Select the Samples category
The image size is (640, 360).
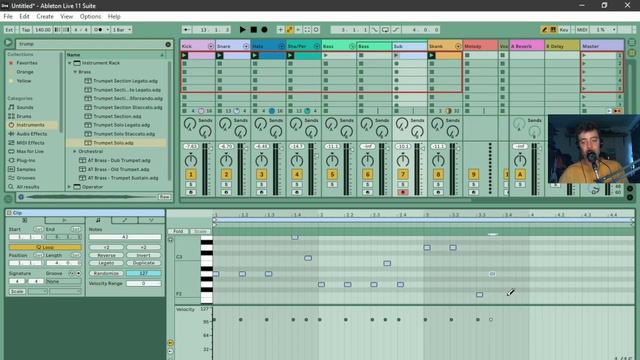26,169
